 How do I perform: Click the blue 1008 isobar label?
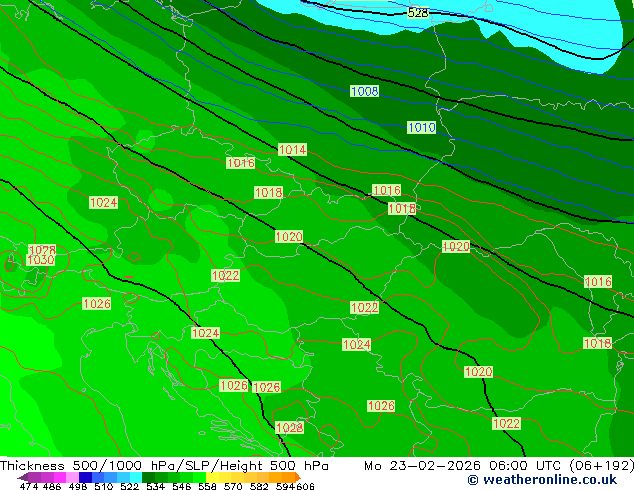364,91
